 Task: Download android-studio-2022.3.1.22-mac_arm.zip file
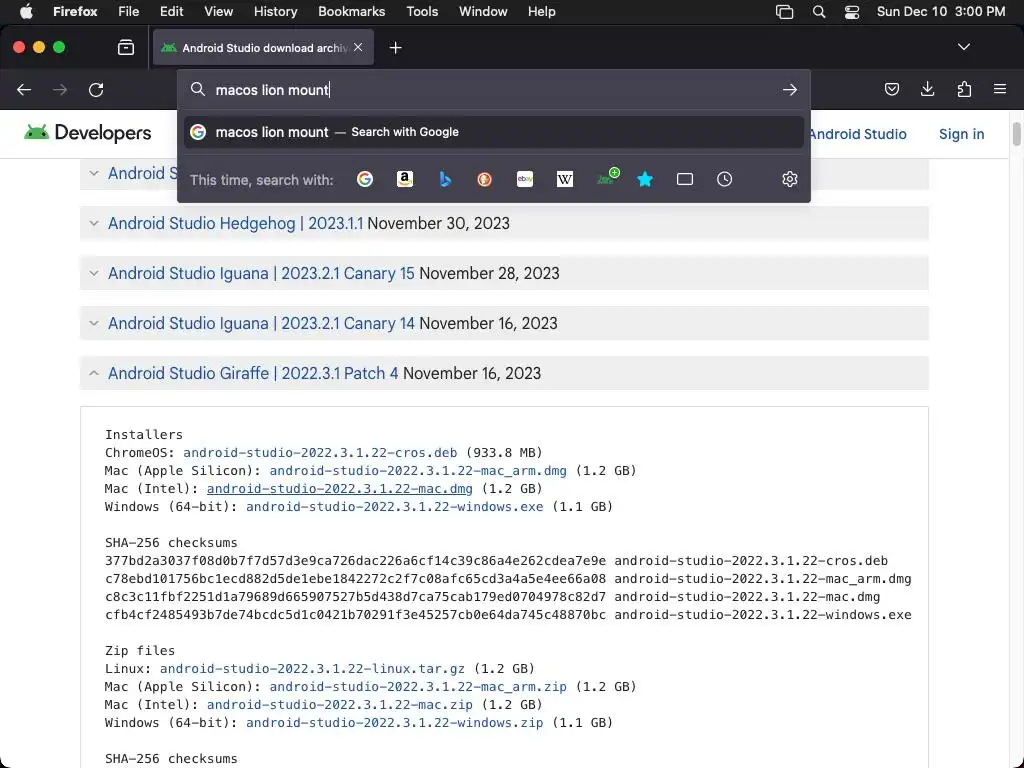click(x=418, y=687)
